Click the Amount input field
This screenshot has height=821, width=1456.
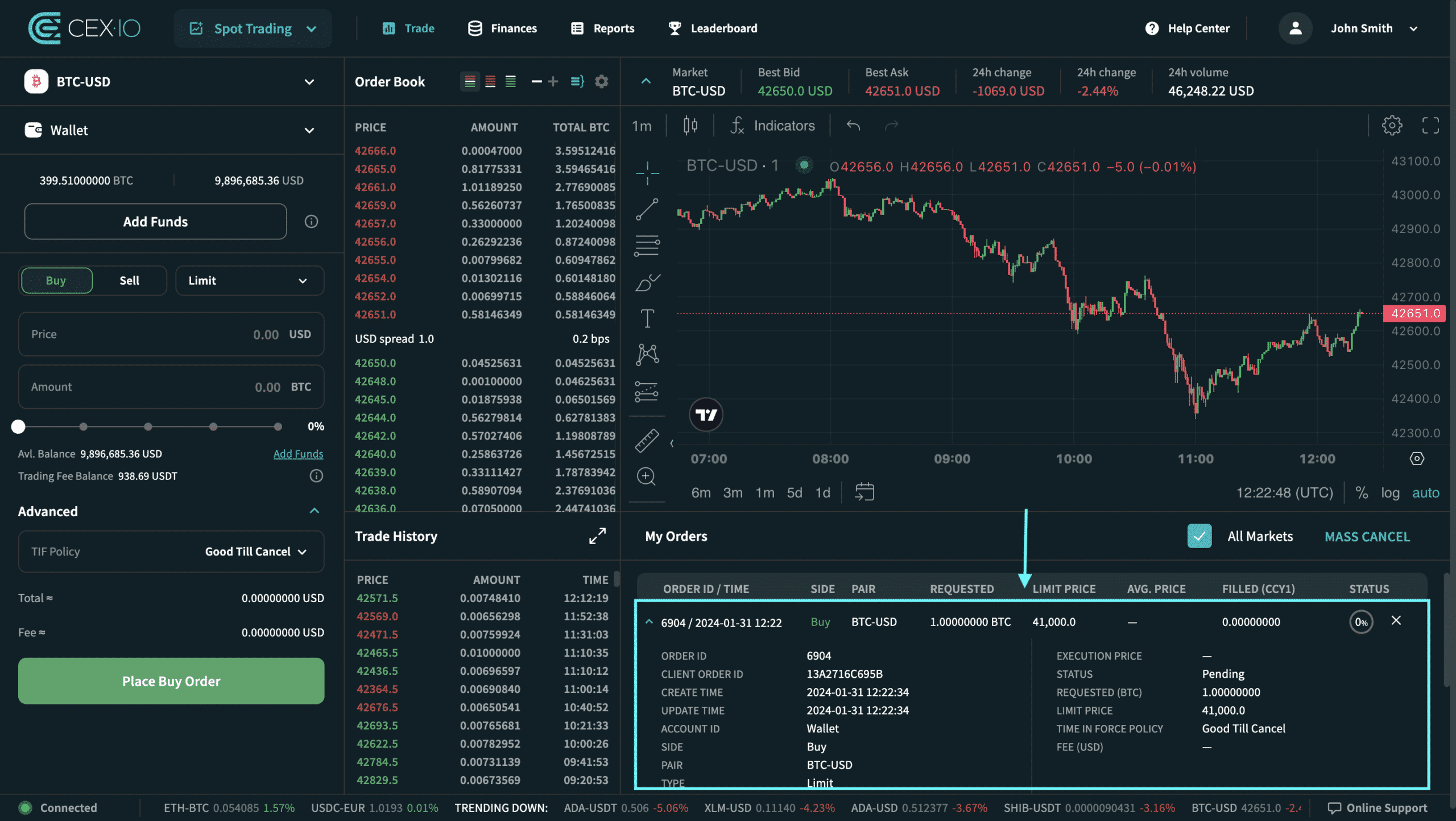tap(171, 387)
